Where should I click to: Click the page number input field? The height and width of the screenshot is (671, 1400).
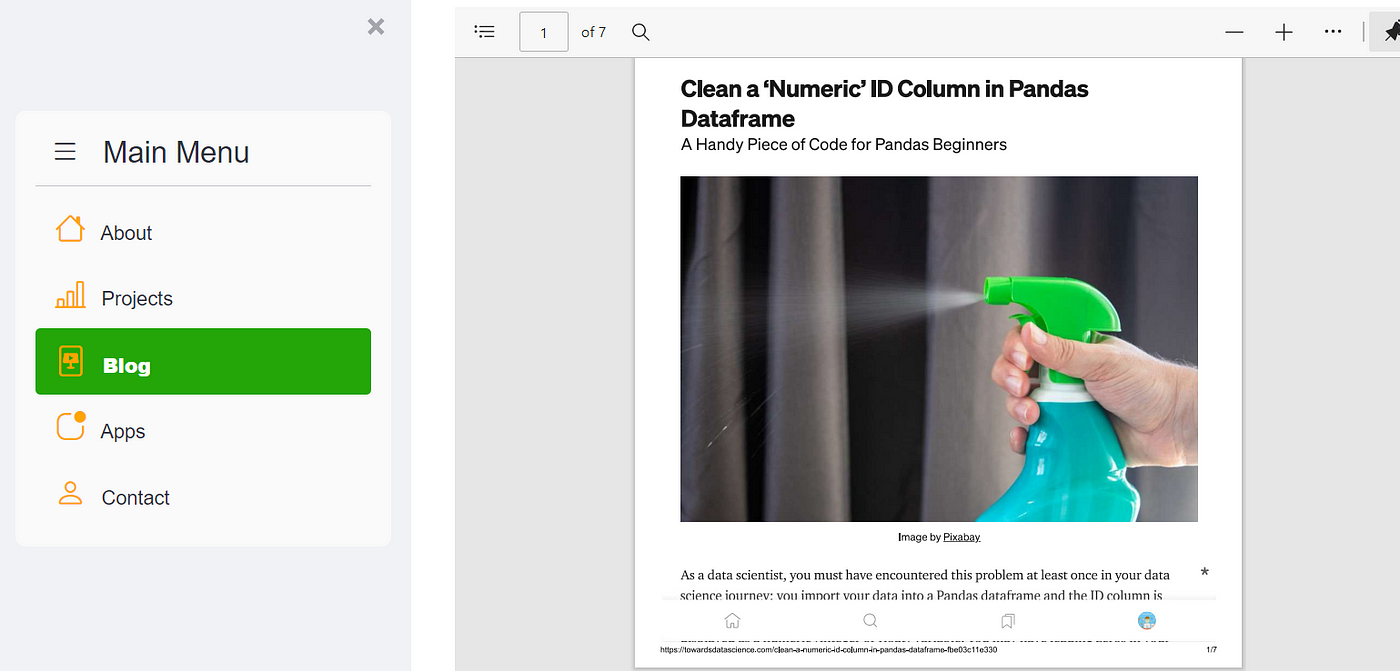pyautogui.click(x=544, y=32)
